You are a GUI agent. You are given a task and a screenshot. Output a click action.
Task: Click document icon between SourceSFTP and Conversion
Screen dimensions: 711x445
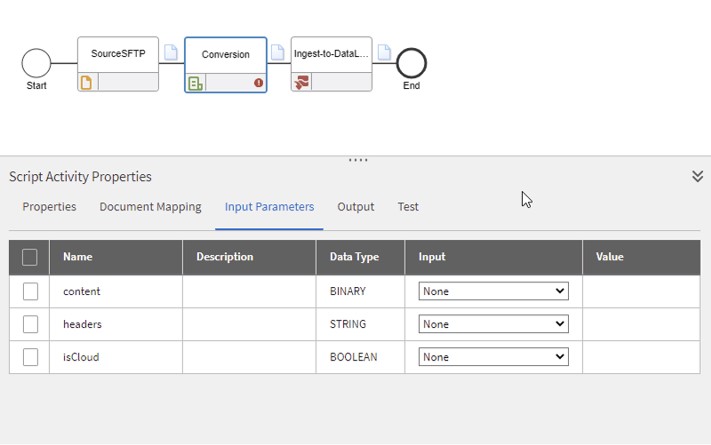pyautogui.click(x=171, y=52)
